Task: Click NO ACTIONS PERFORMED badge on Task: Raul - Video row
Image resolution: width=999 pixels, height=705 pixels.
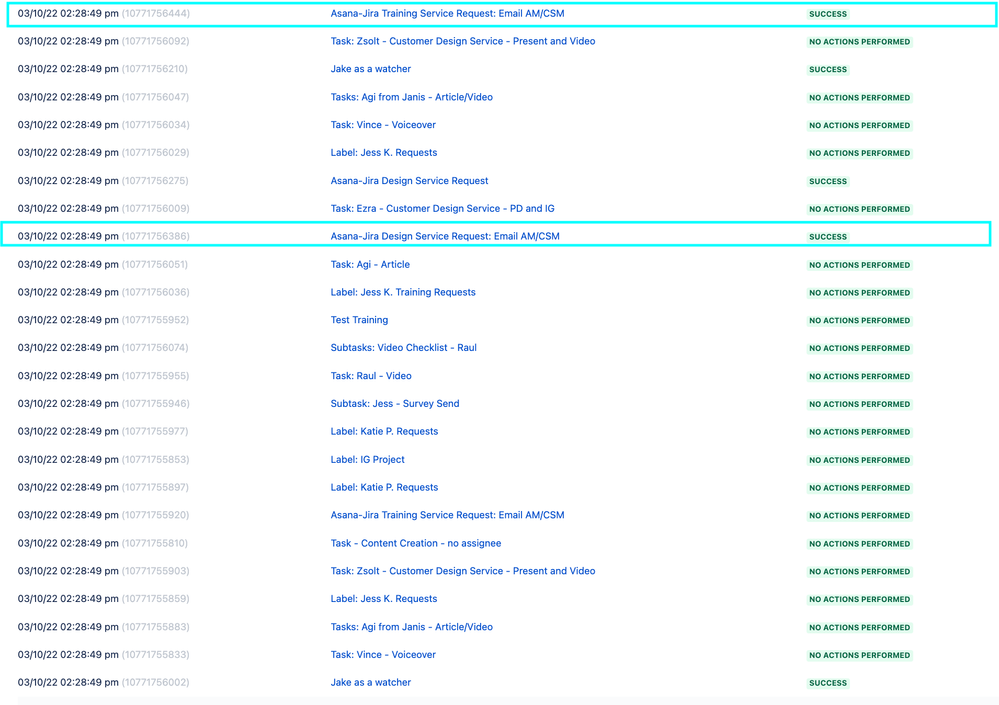Action: click(859, 376)
